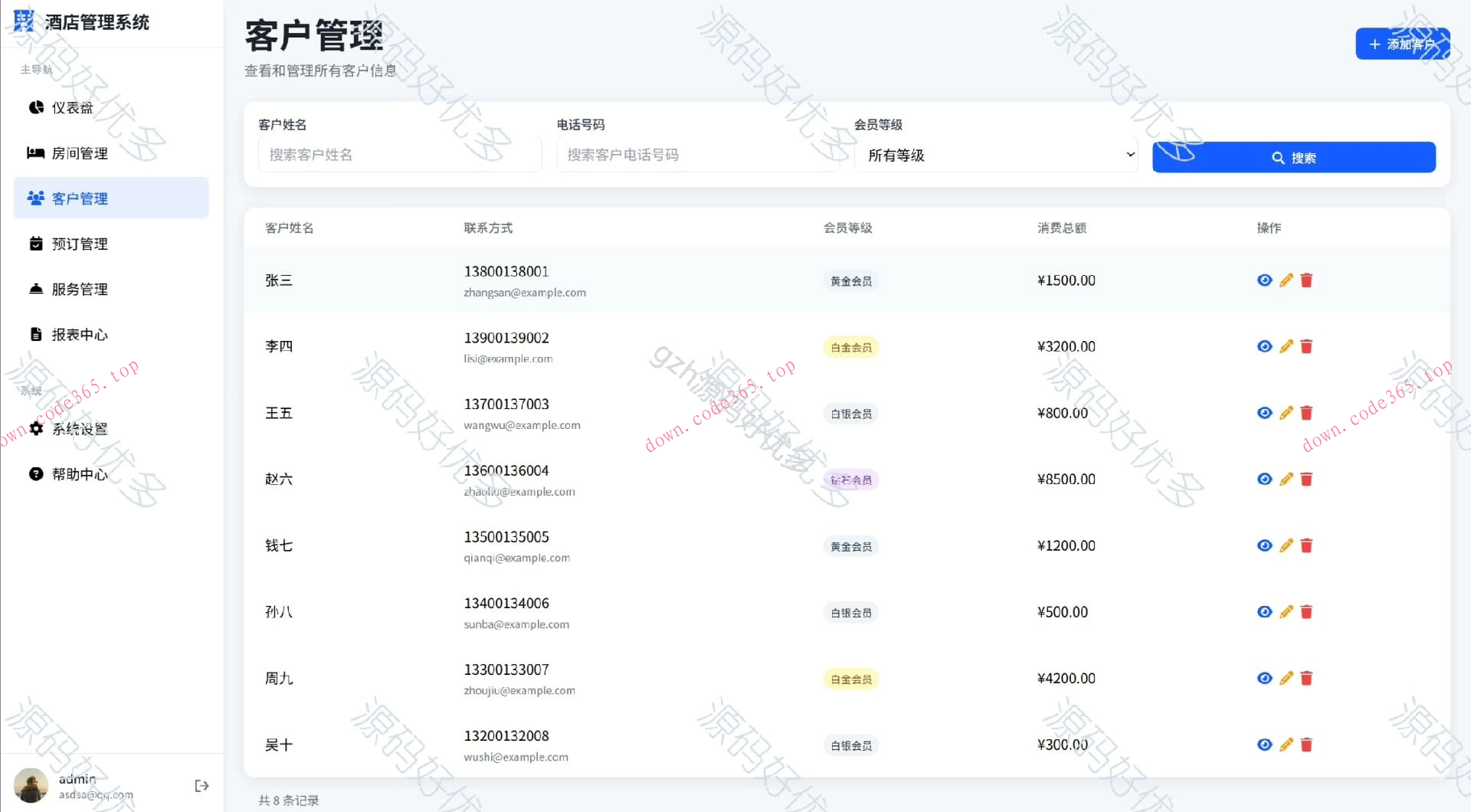The image size is (1471, 812).
Task: Edit customer 吴十 using pencil icon
Action: coord(1286,745)
